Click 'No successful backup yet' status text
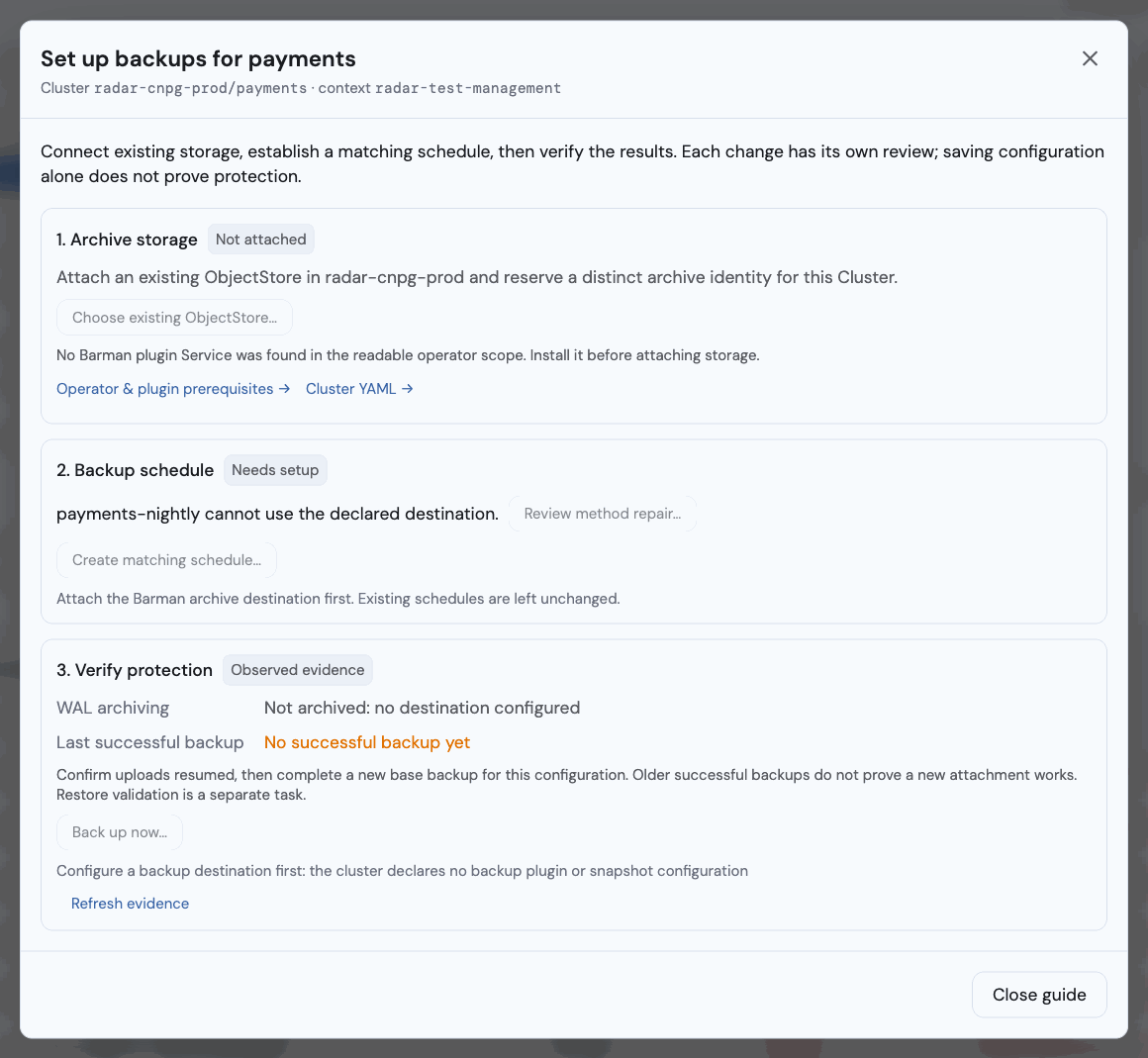 point(367,742)
